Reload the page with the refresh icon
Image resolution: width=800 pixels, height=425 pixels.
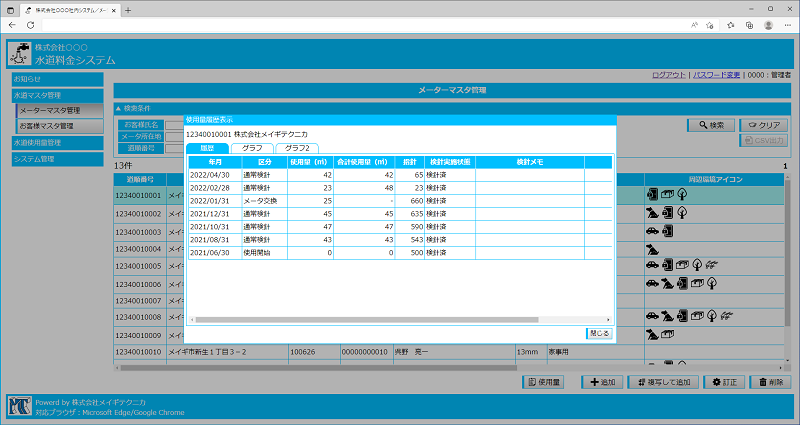coord(31,25)
